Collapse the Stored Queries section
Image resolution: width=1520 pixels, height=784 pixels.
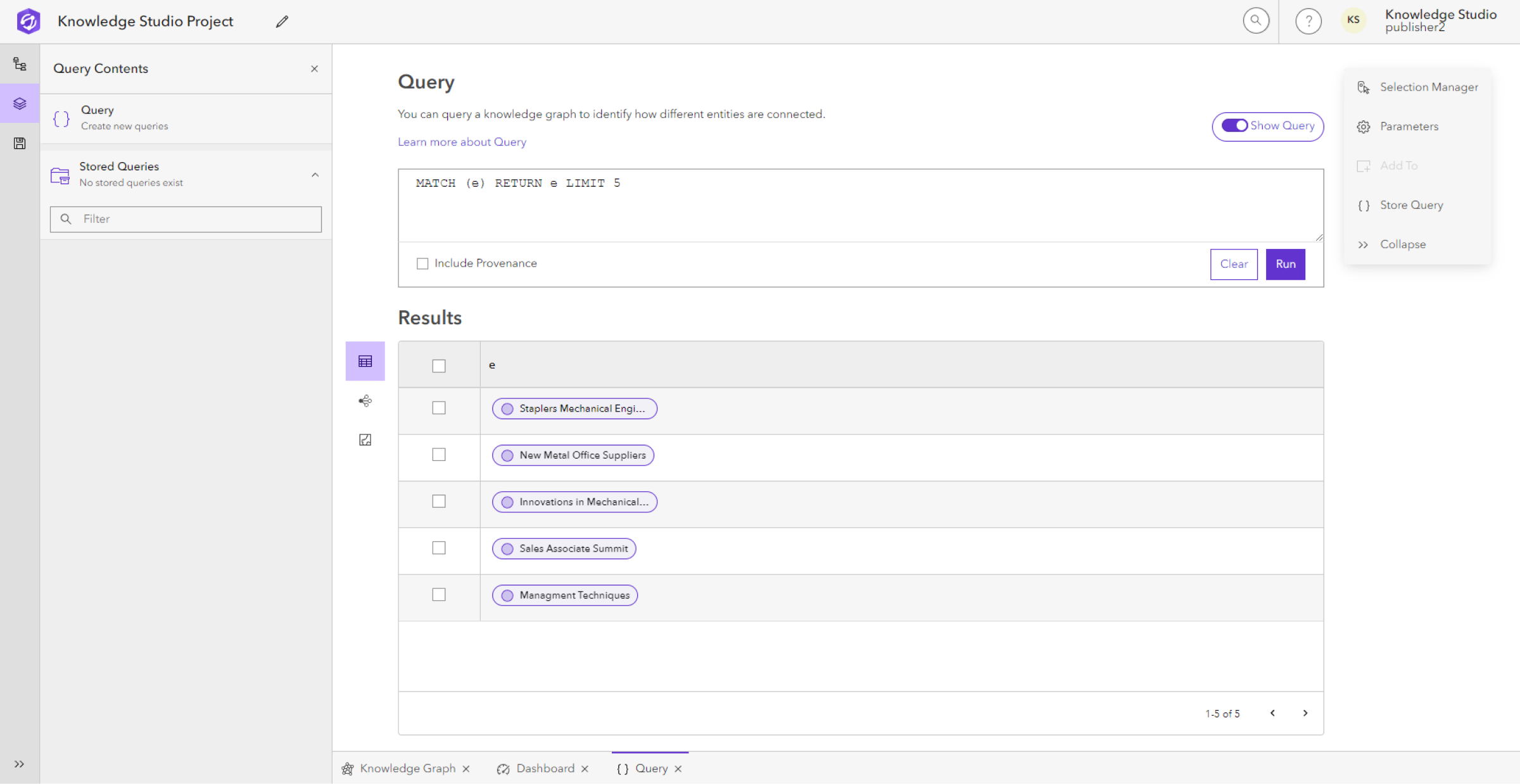[316, 173]
